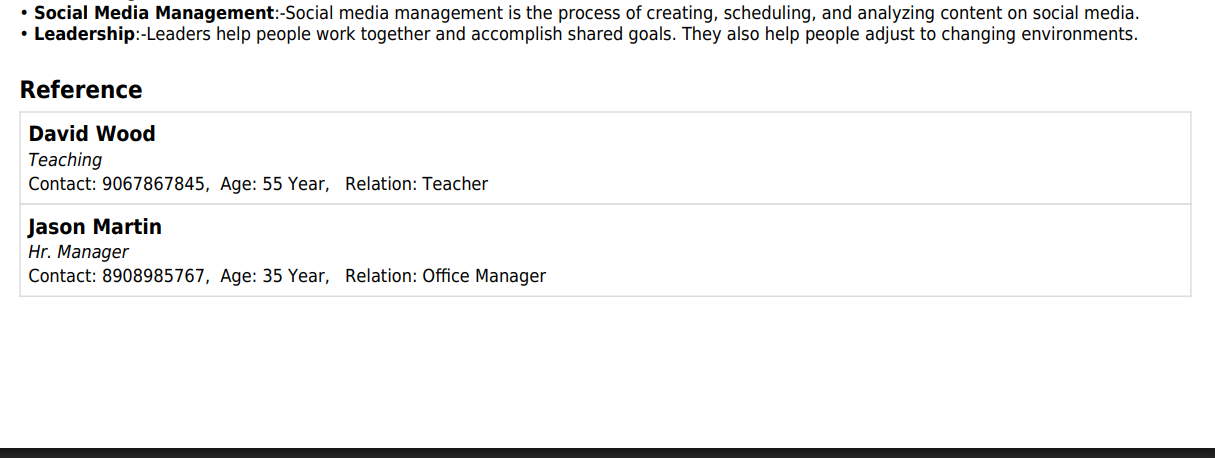Click the Age: 55 Year text
Screen dimensions: 1215x458
[274, 184]
